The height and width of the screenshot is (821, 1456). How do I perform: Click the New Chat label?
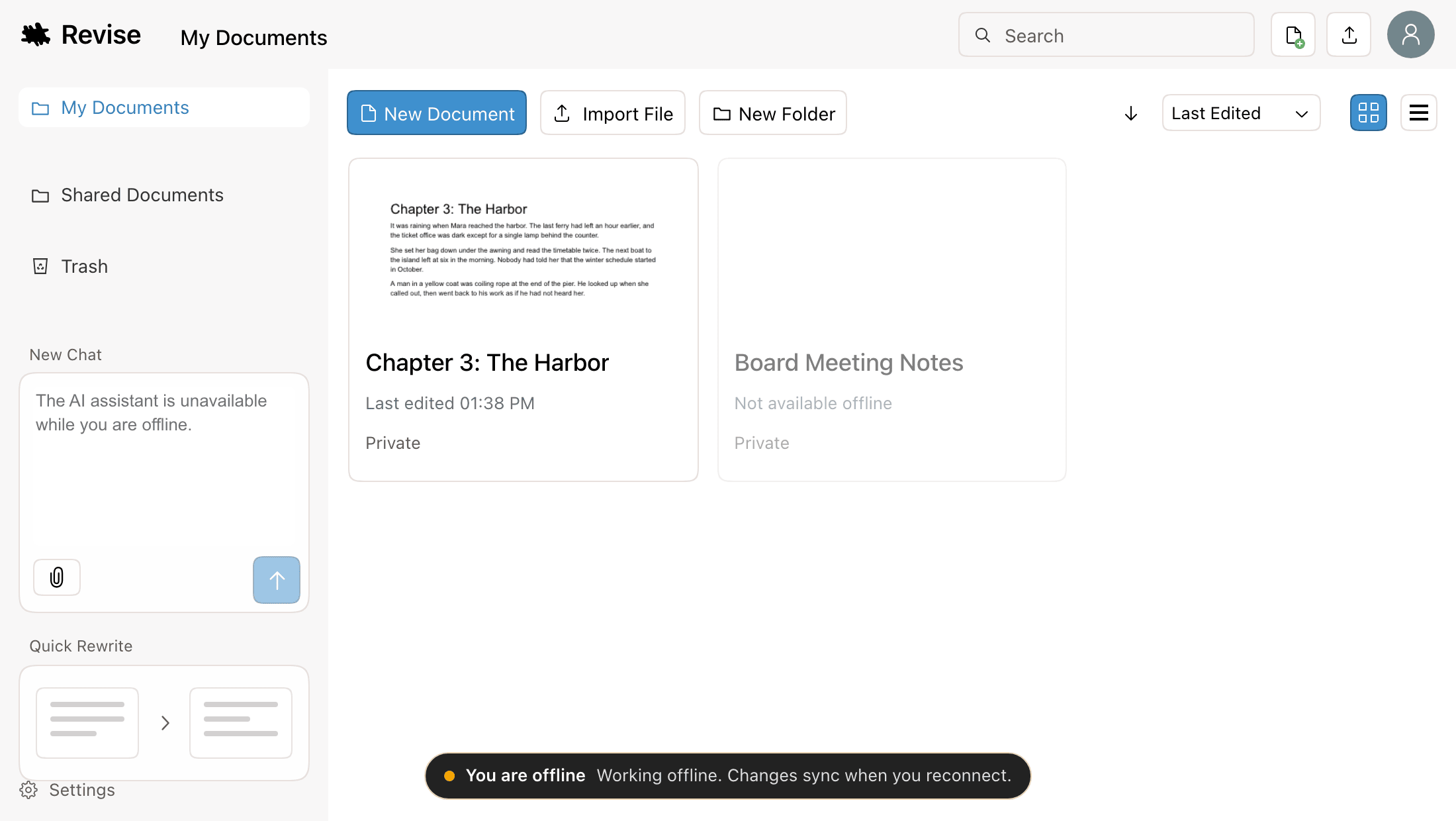(66, 355)
